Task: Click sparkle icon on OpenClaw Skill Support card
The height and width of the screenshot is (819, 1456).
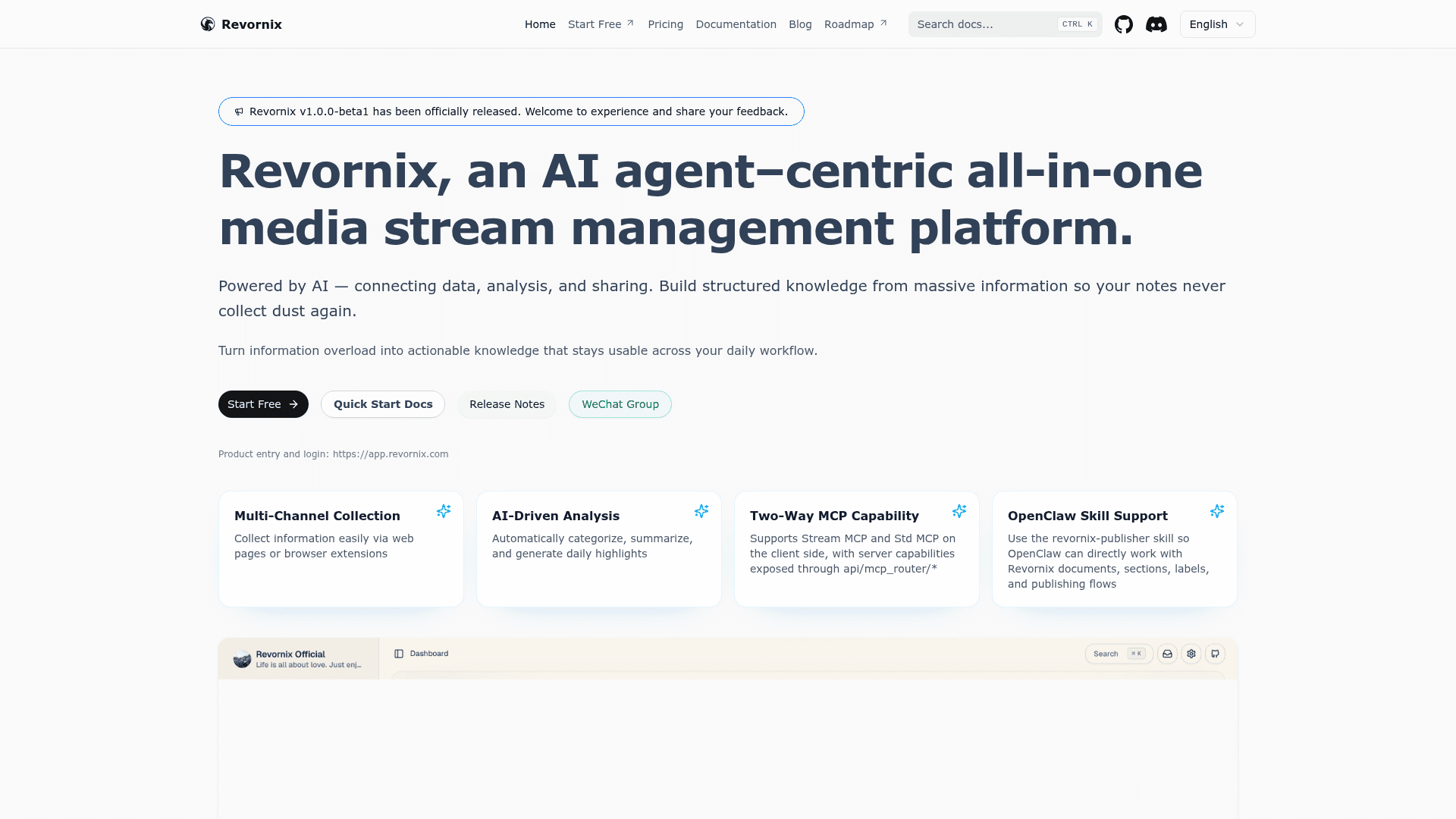Action: 1217,511
